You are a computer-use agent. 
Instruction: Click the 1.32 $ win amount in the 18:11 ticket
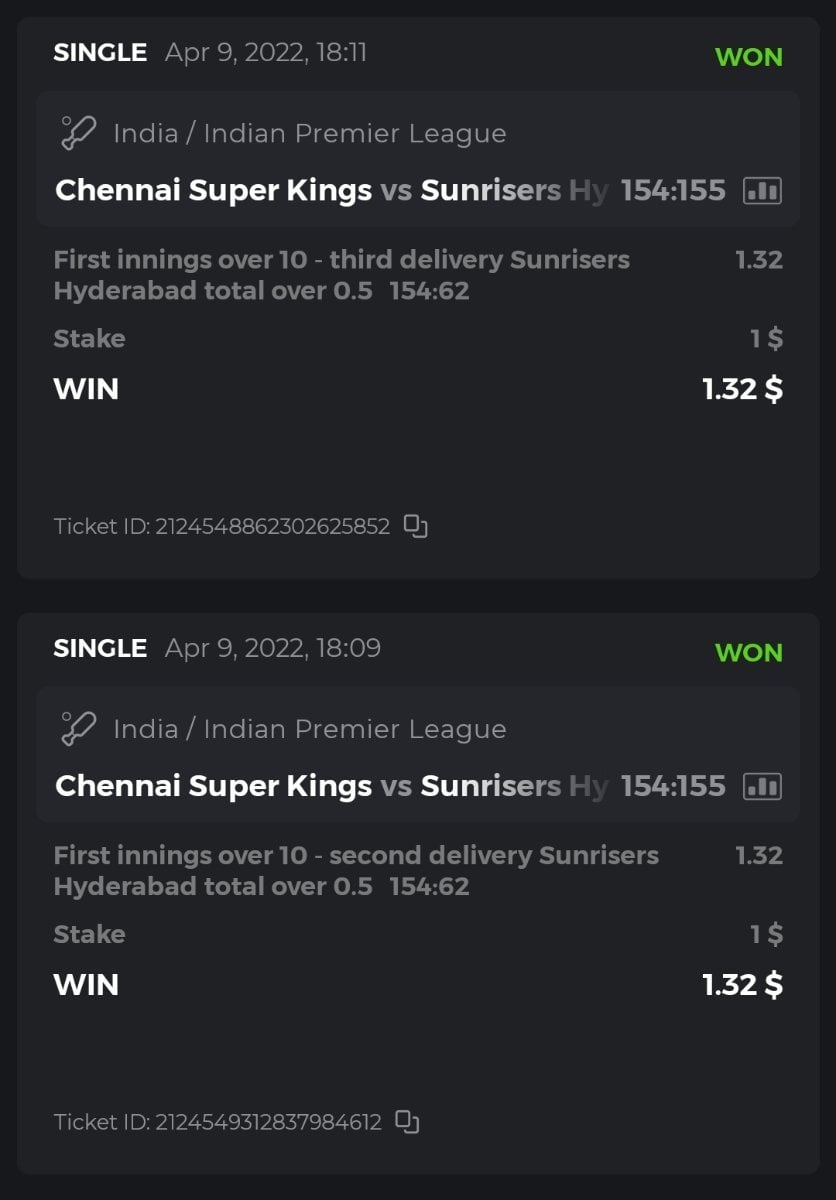click(x=742, y=389)
